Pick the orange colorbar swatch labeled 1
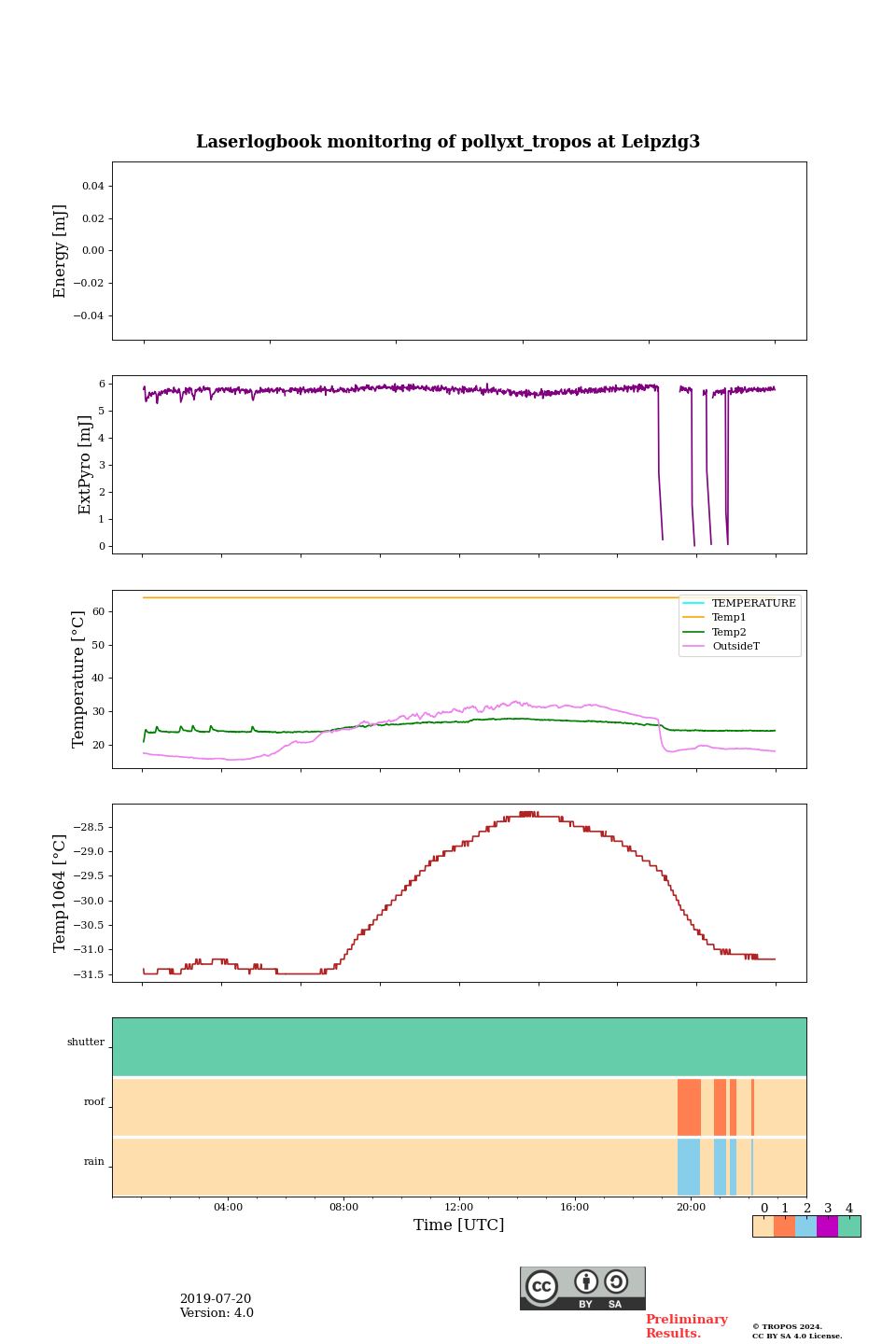The height and width of the screenshot is (1344, 896). [784, 1226]
